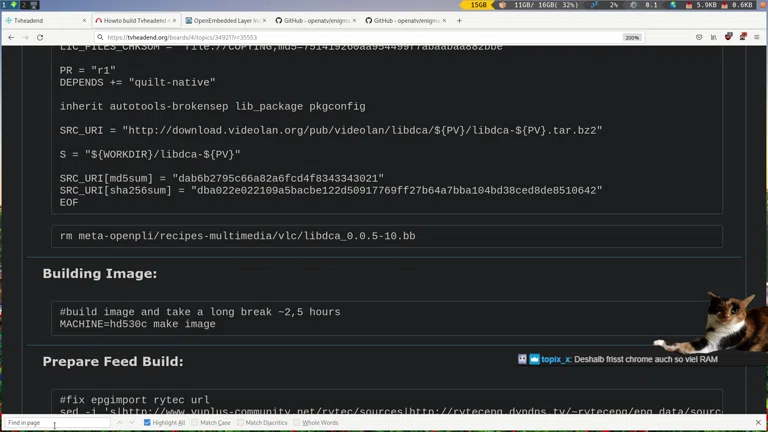The image size is (768, 432).
Task: Focus the Find in page text field
Action: [55, 423]
